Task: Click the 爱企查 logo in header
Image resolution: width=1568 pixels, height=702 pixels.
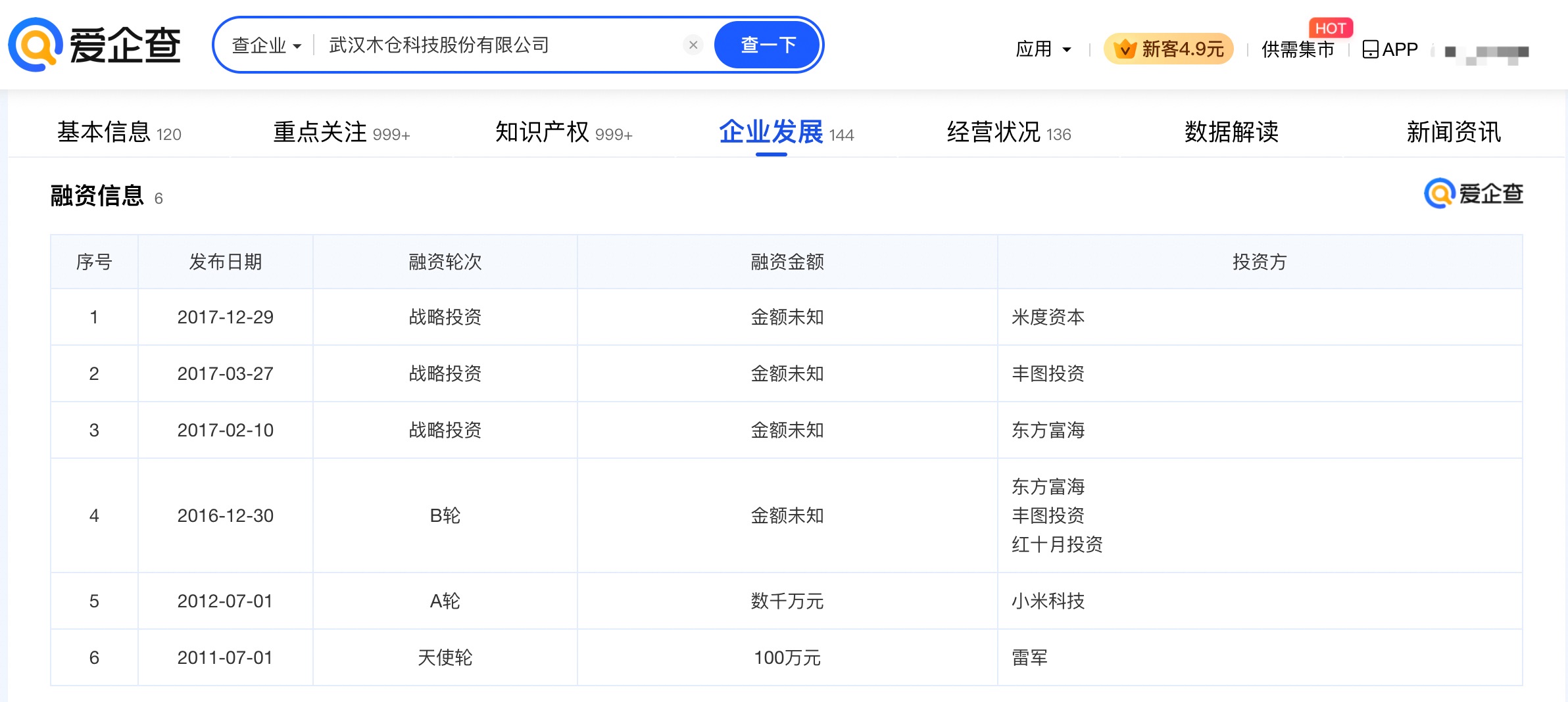Action: 95,45
